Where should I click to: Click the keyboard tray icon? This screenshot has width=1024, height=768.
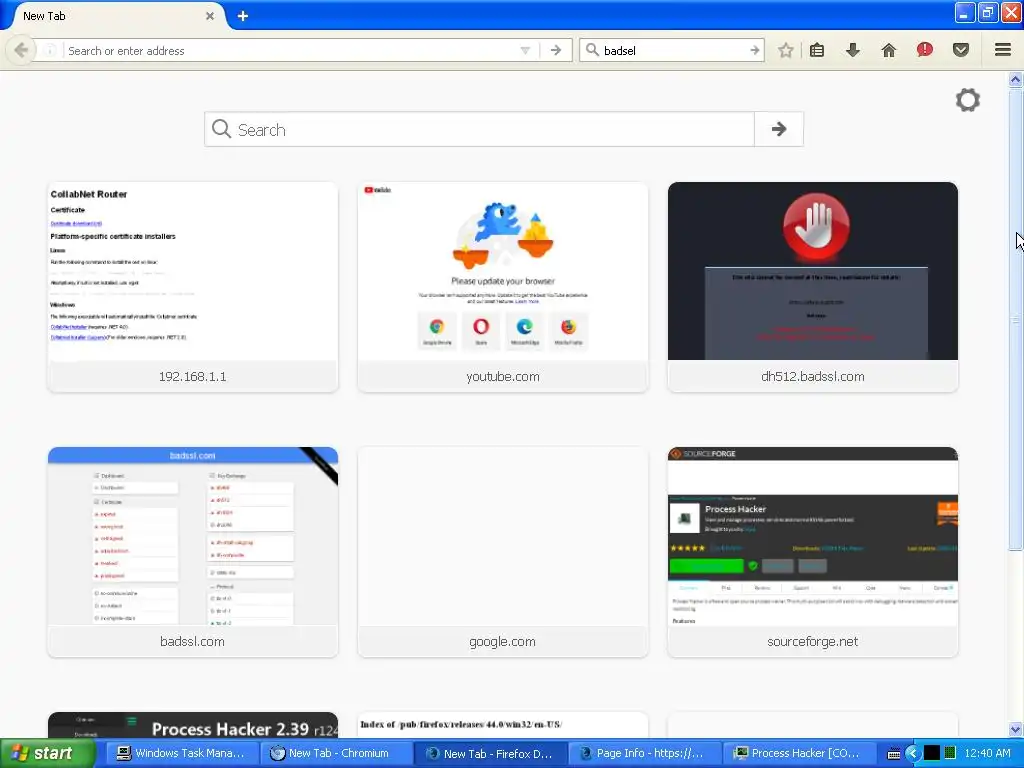894,754
